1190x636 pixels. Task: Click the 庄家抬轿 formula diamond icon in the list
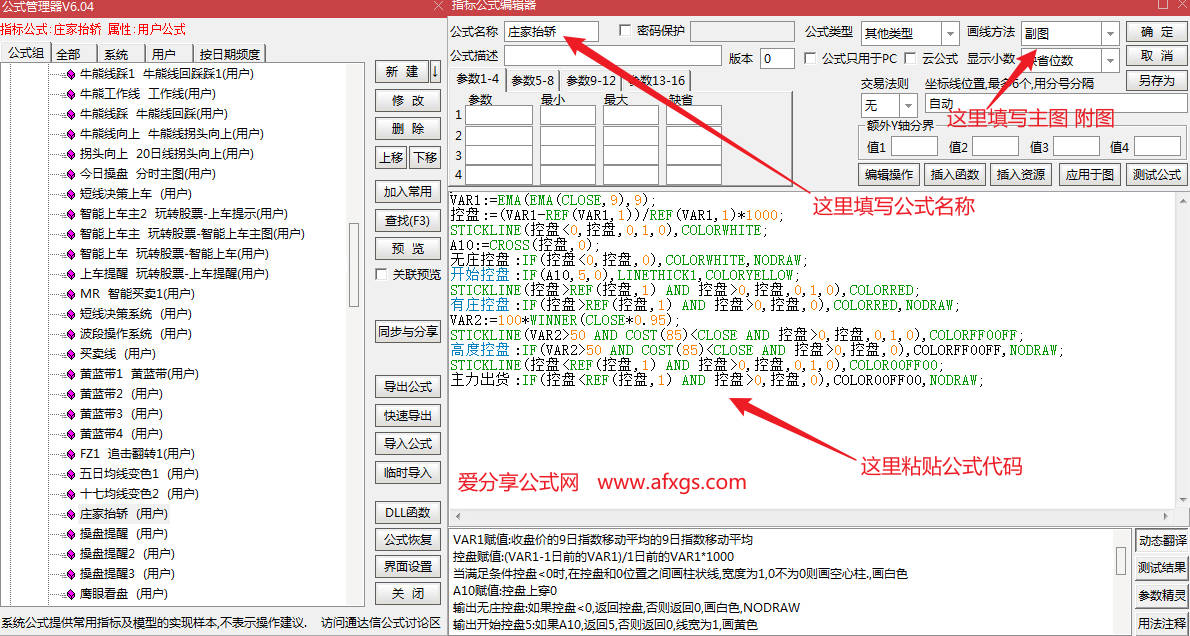coord(70,514)
